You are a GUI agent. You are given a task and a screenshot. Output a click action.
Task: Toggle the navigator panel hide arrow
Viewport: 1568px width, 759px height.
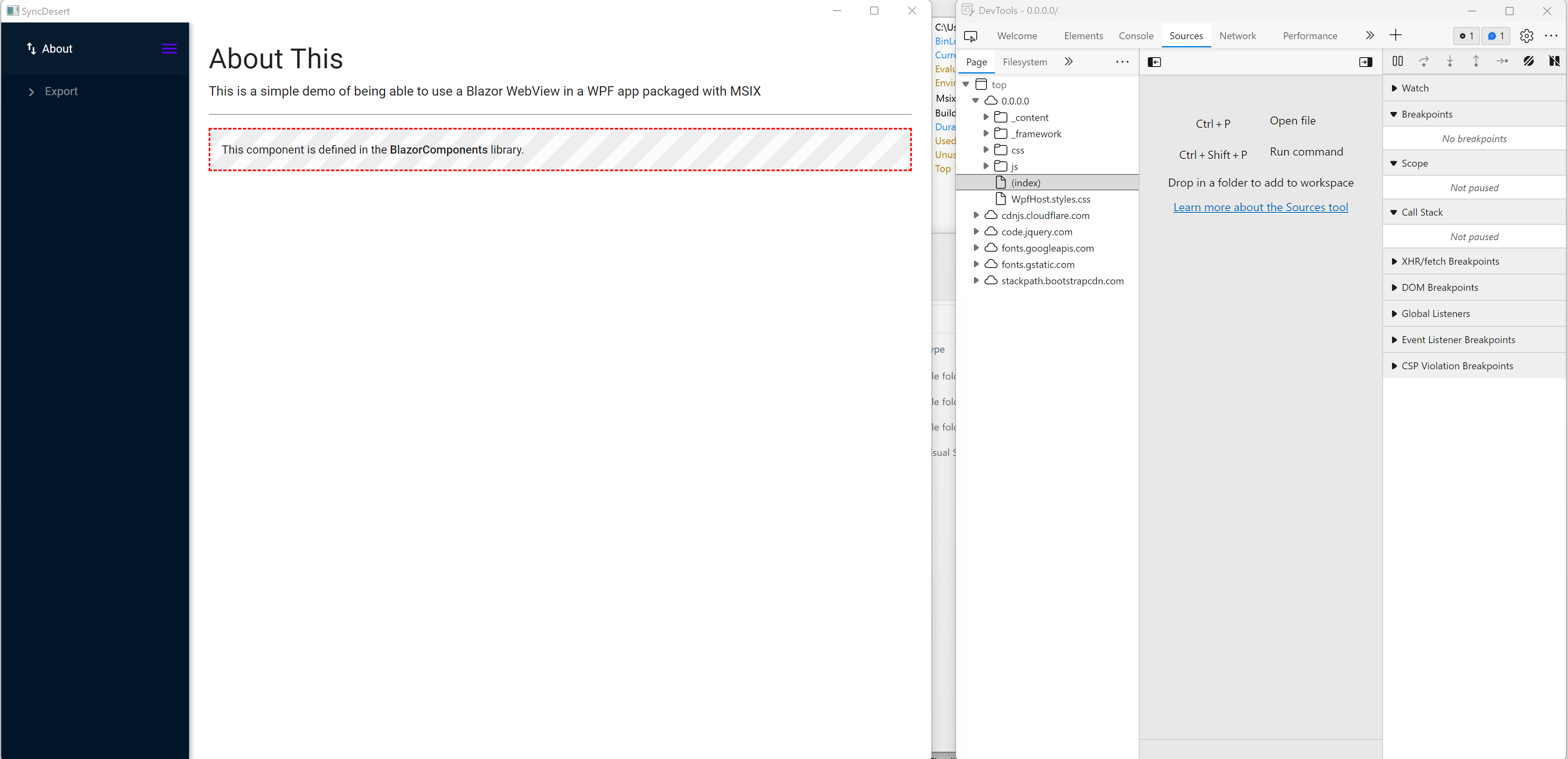1154,62
